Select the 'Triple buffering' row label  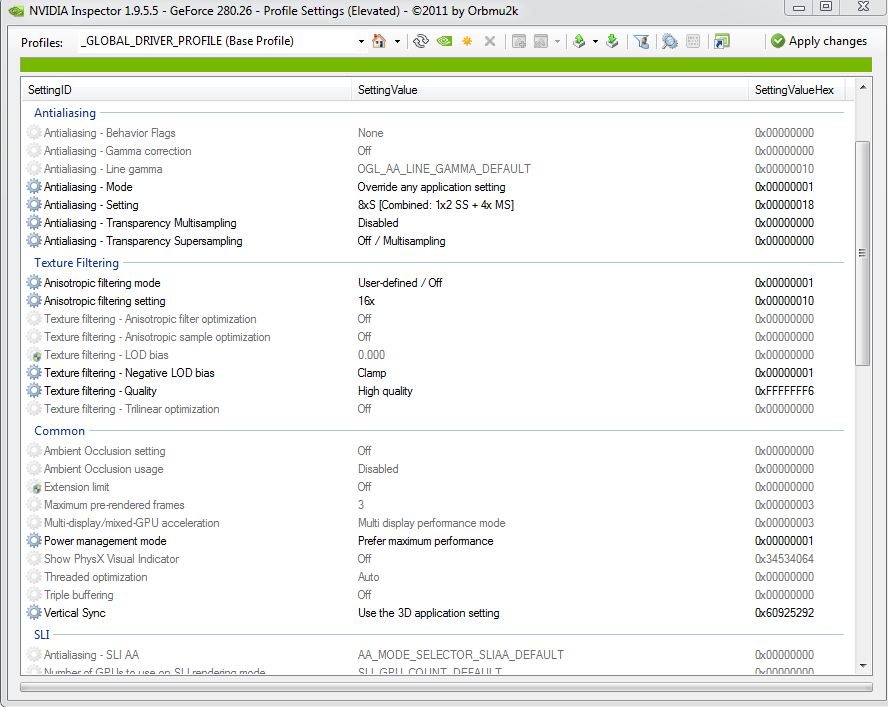(78, 595)
